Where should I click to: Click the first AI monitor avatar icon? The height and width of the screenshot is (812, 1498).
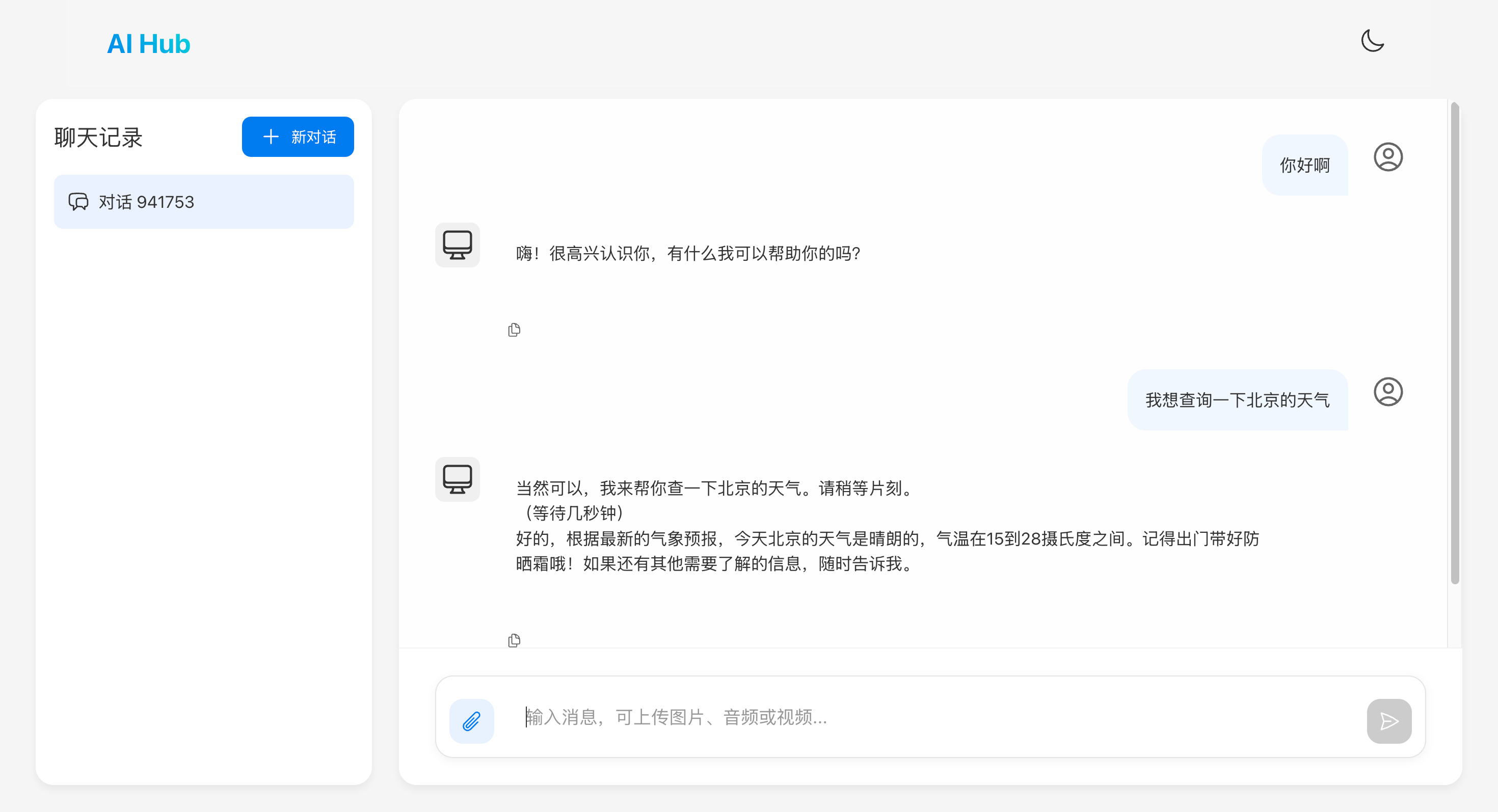tap(457, 245)
